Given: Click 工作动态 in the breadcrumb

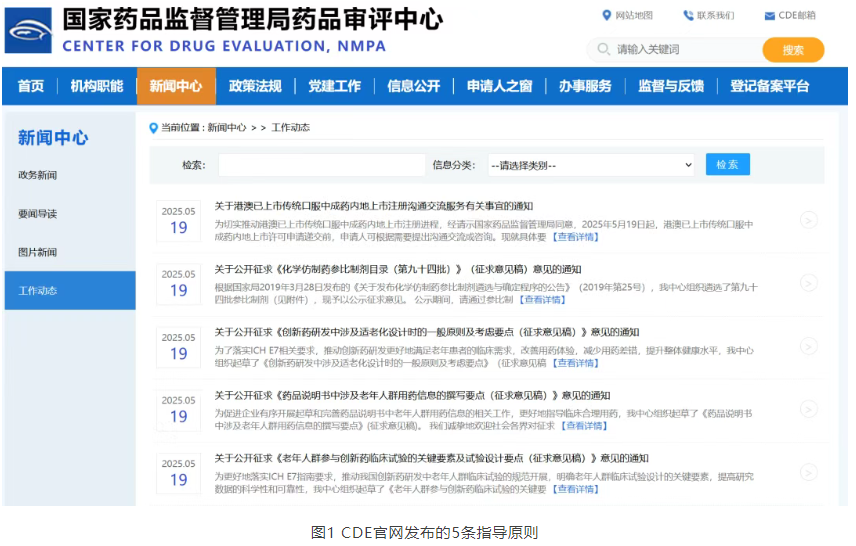Looking at the screenshot, I should pos(290,128).
